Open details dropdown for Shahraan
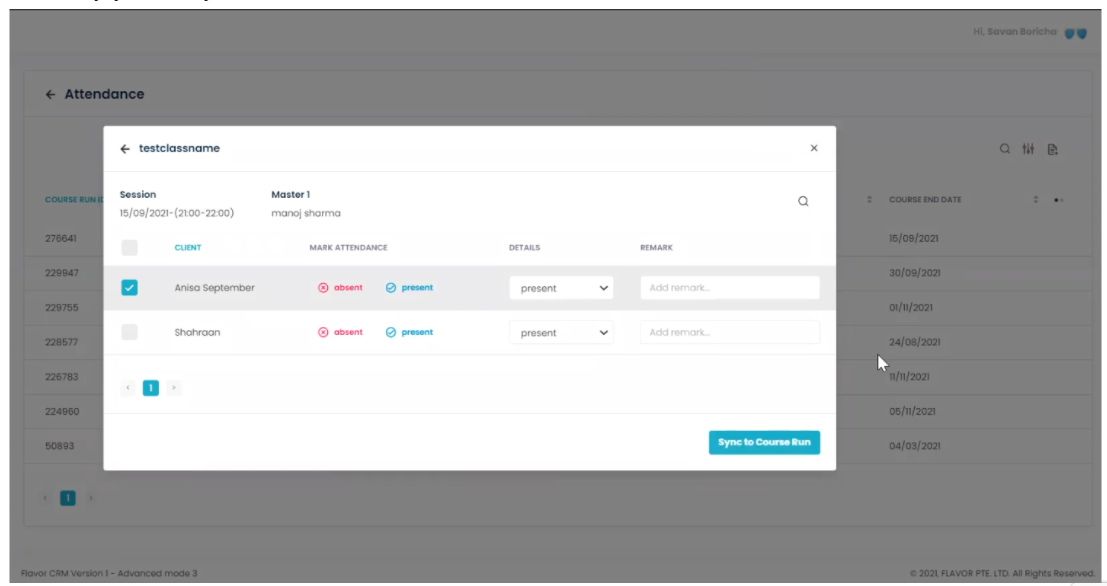 (561, 333)
